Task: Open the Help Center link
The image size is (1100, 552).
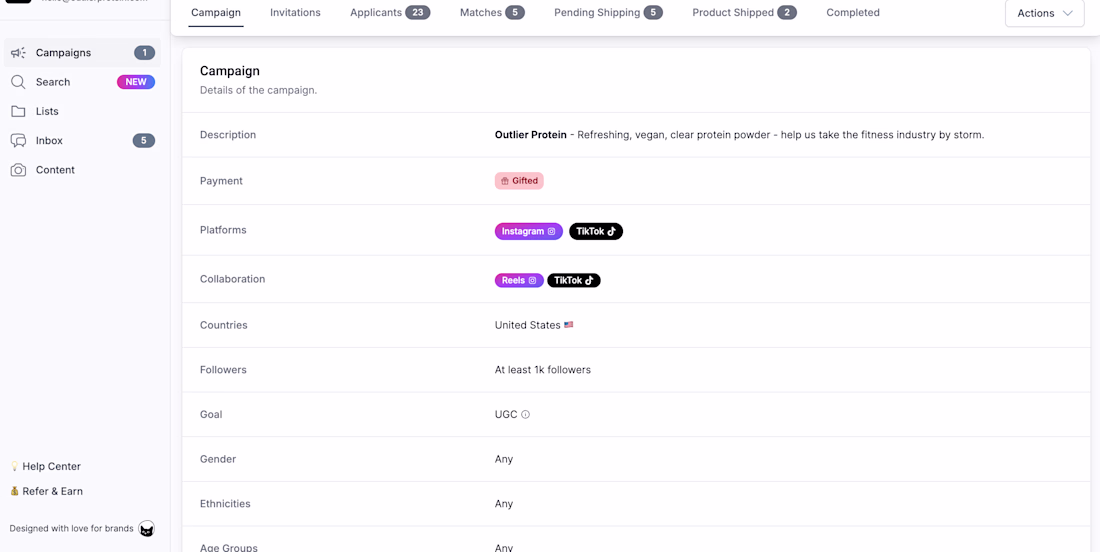Action: 51,467
